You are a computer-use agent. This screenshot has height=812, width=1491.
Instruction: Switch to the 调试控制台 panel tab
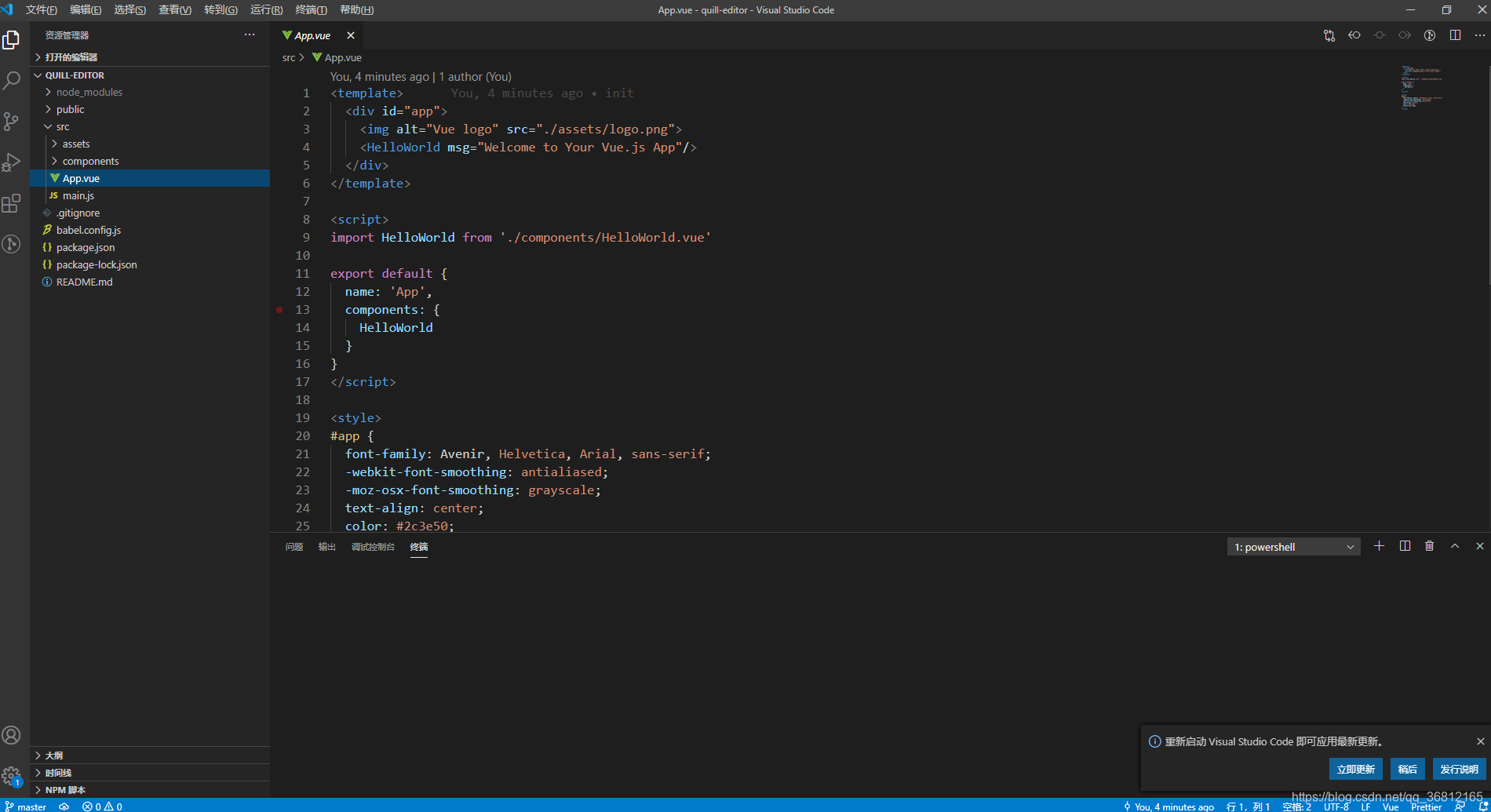point(373,547)
